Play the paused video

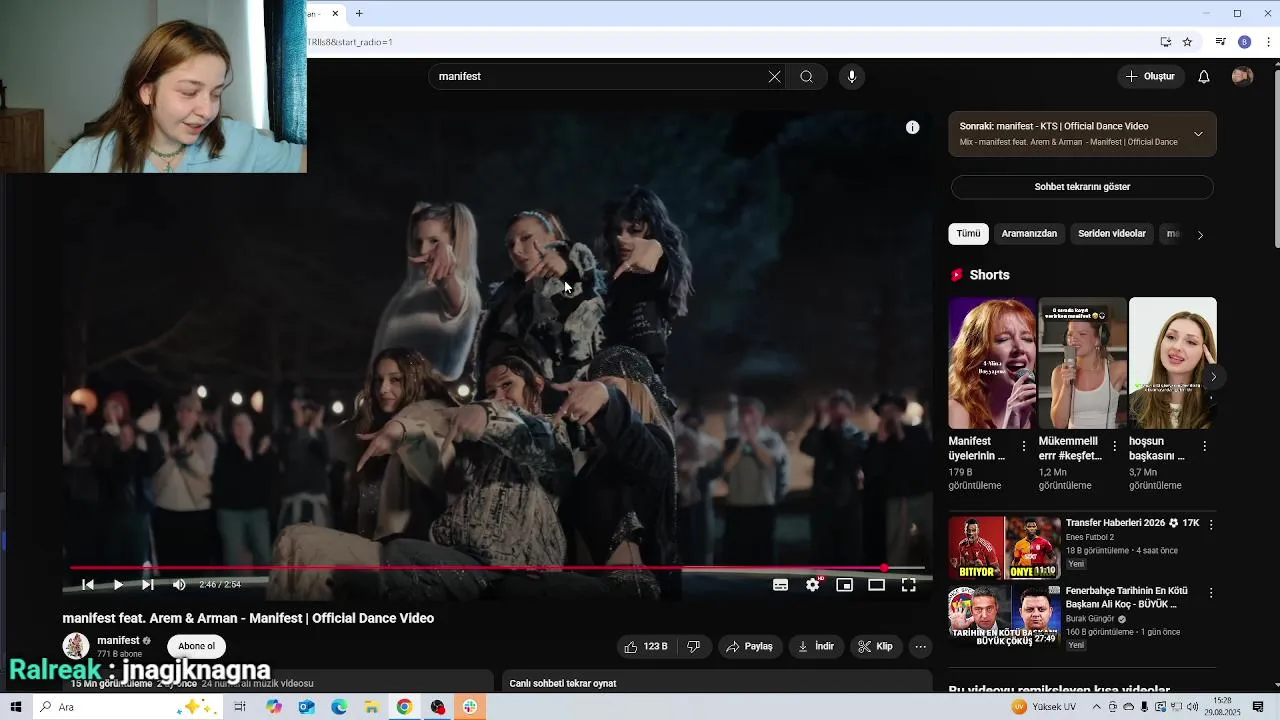tap(118, 585)
